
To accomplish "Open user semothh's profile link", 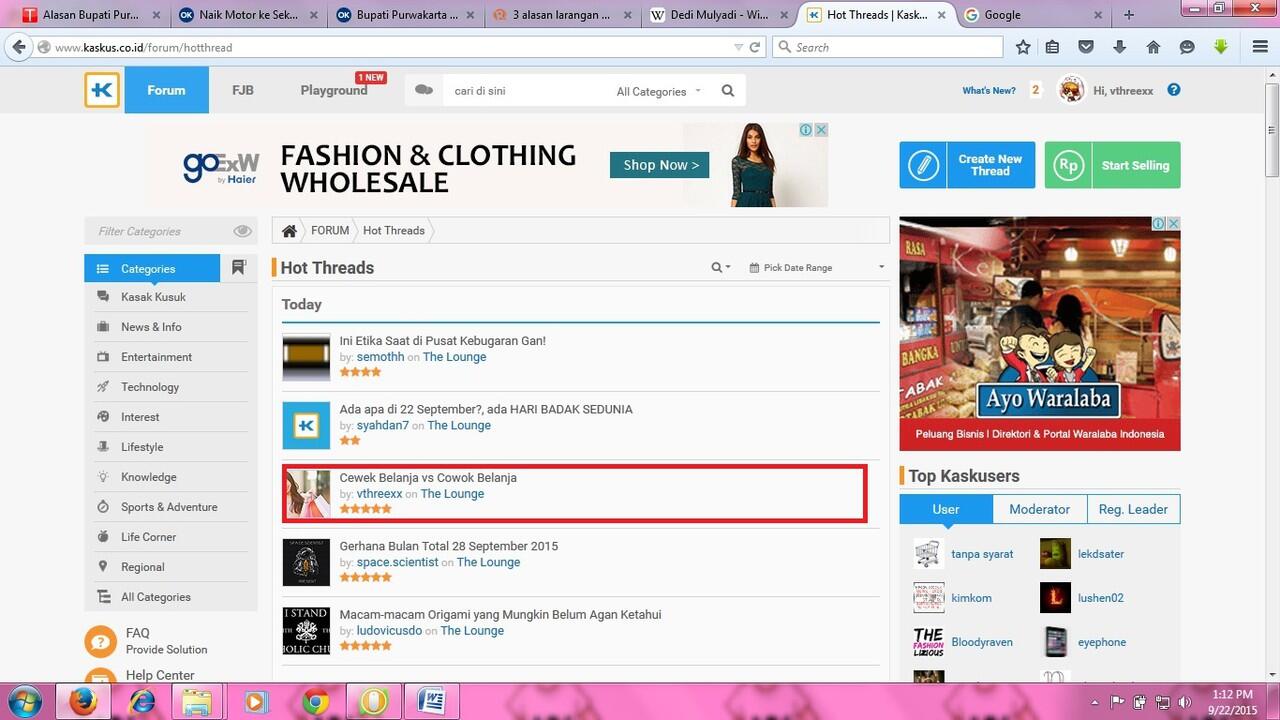I will click(380, 357).
